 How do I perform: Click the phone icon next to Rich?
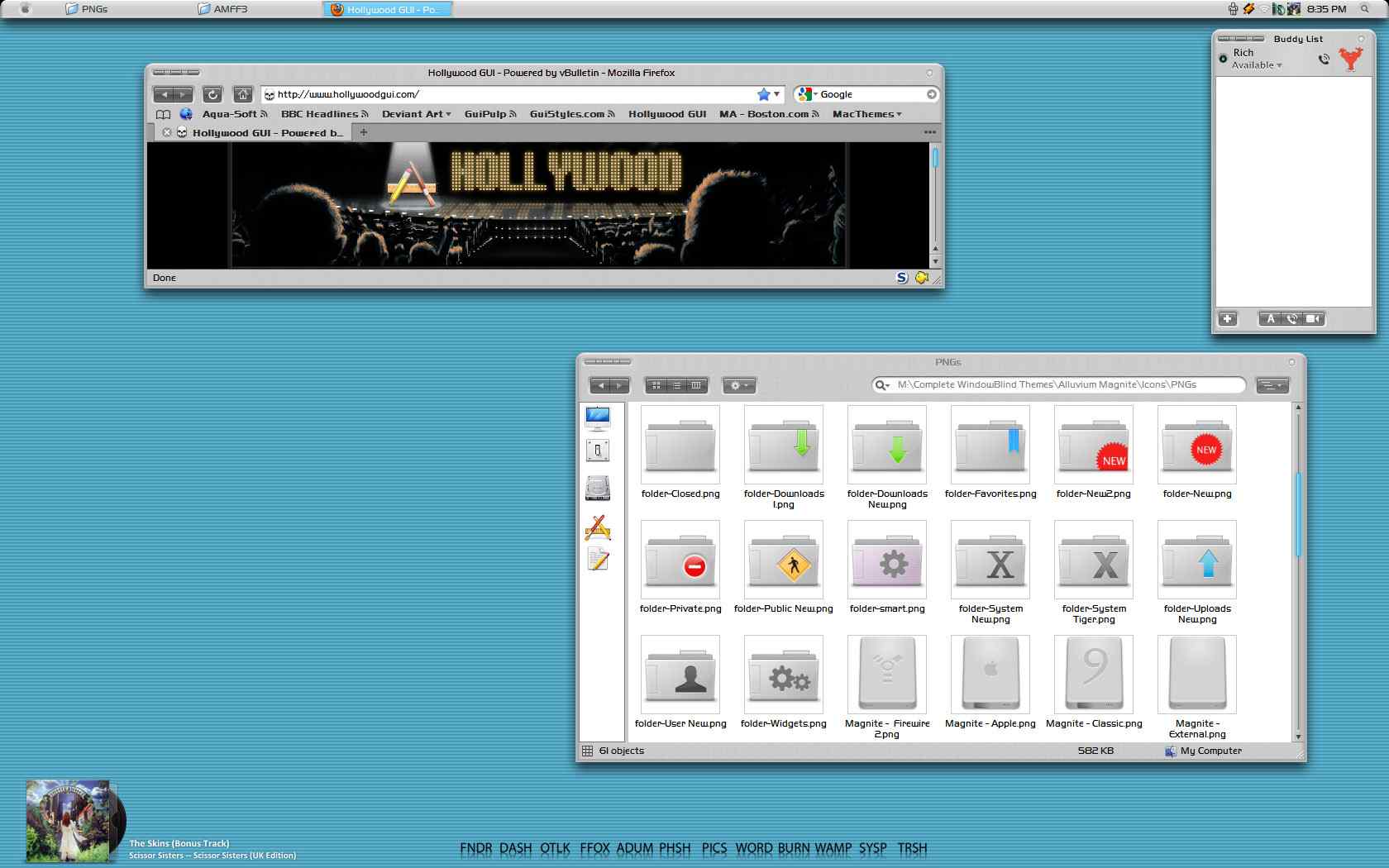[x=1324, y=59]
